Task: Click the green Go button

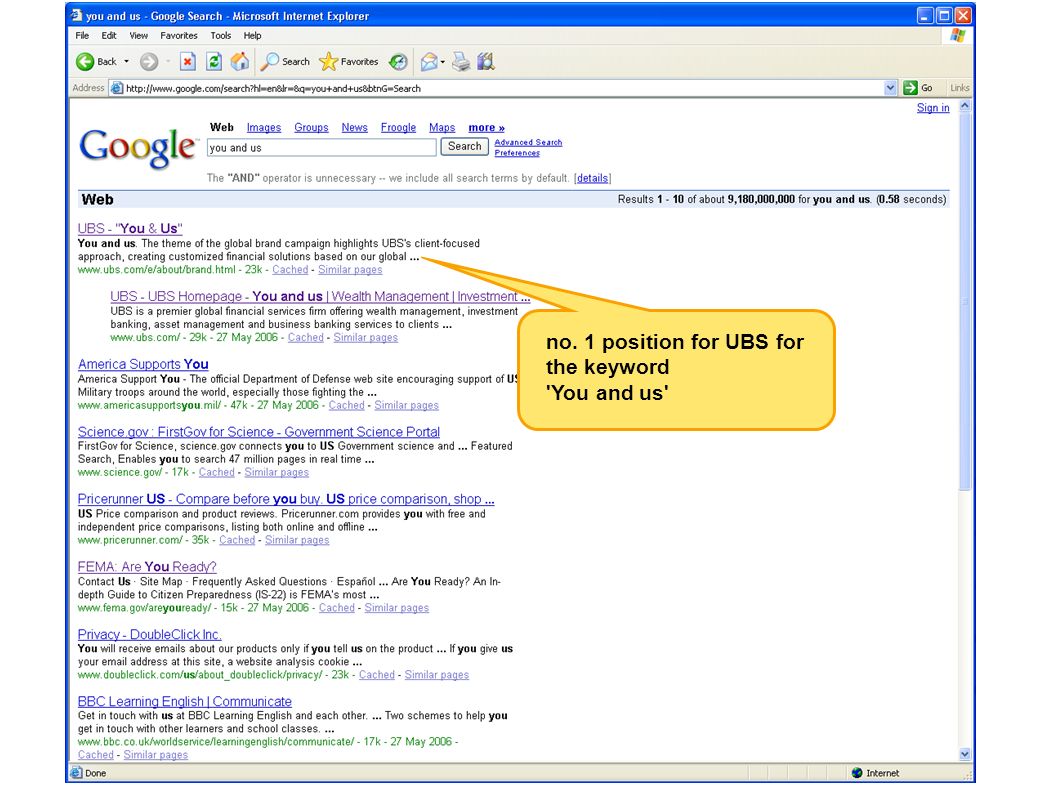Action: pyautogui.click(x=919, y=88)
